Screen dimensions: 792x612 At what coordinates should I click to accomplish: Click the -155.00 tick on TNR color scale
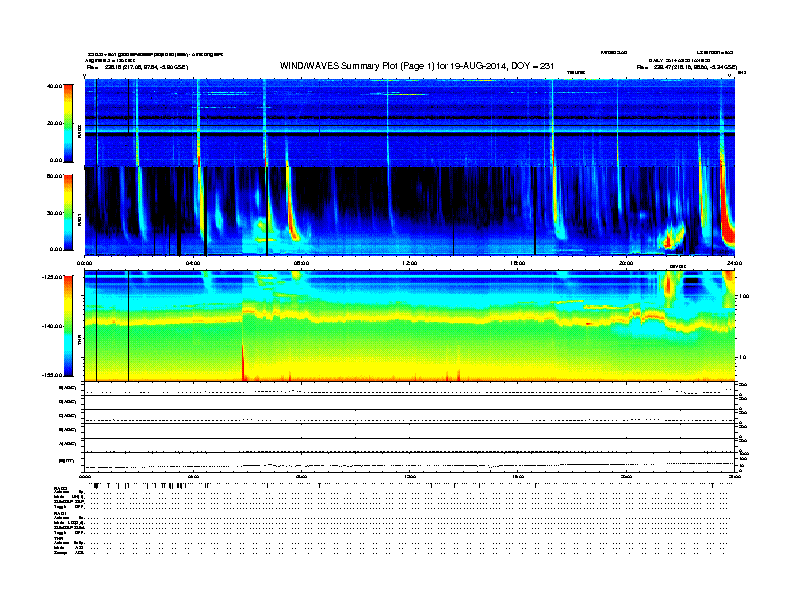click(52, 375)
